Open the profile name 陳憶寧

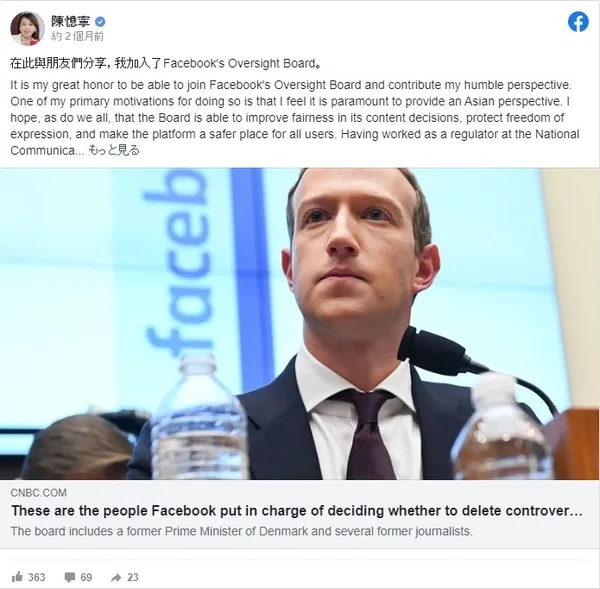coord(70,21)
